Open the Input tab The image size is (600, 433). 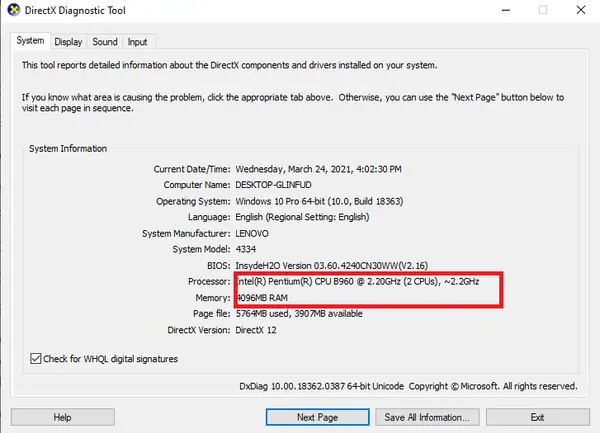137,42
